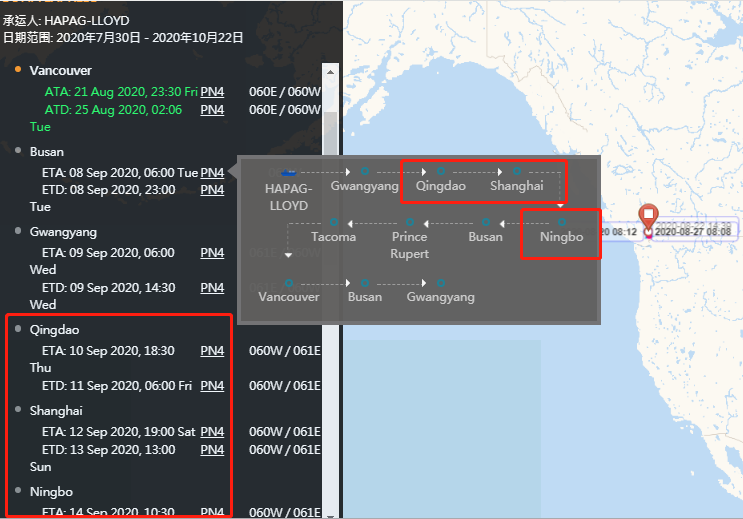Click the schedule list scrollbar up arrow
The width and height of the screenshot is (743, 519).
click(x=329, y=72)
